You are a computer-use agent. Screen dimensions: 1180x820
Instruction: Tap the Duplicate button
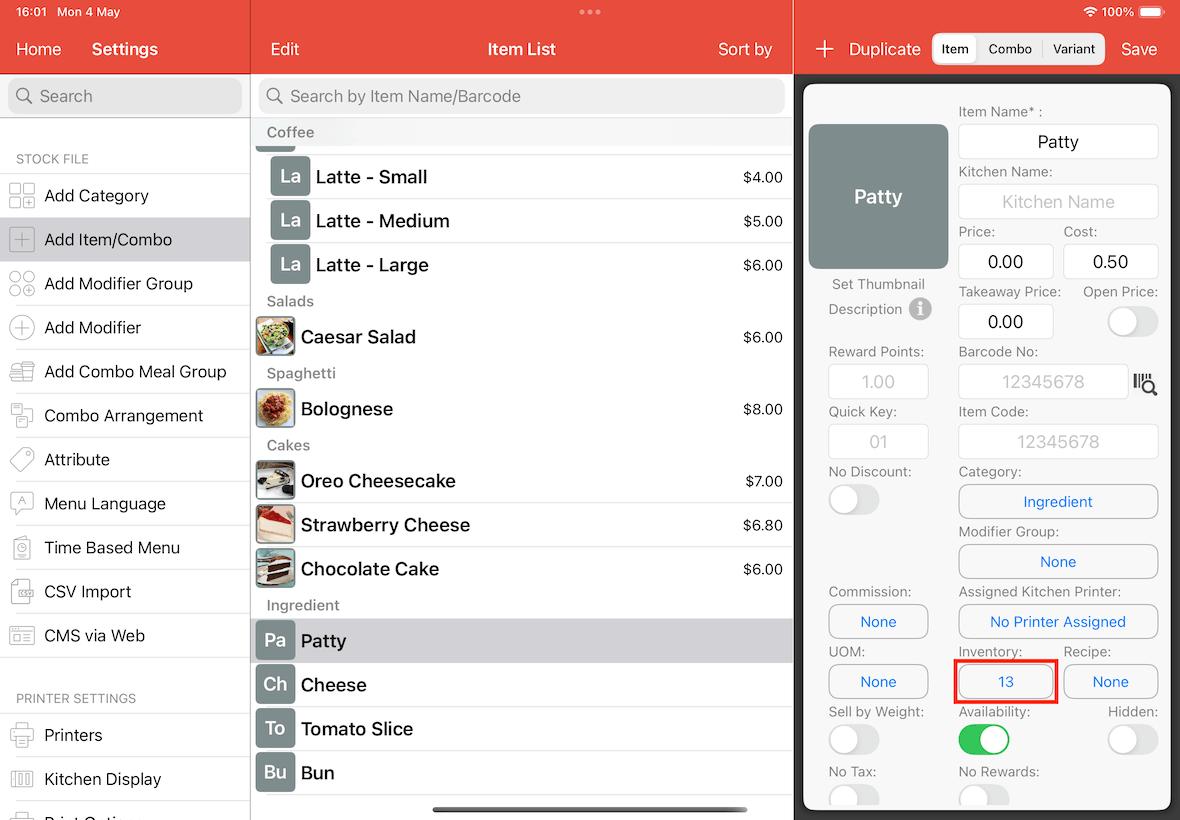pyautogui.click(x=884, y=49)
